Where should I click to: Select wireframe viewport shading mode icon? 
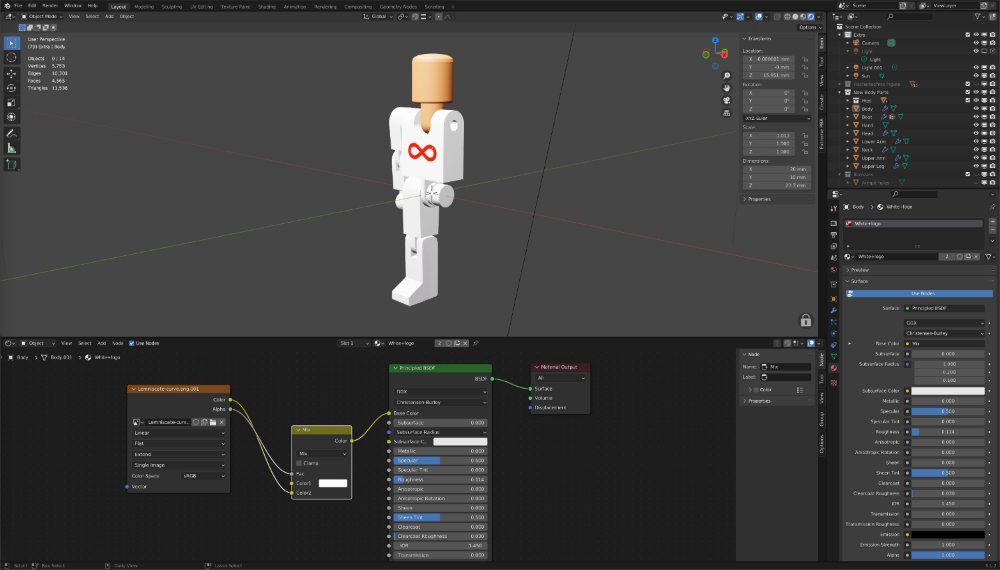click(788, 17)
